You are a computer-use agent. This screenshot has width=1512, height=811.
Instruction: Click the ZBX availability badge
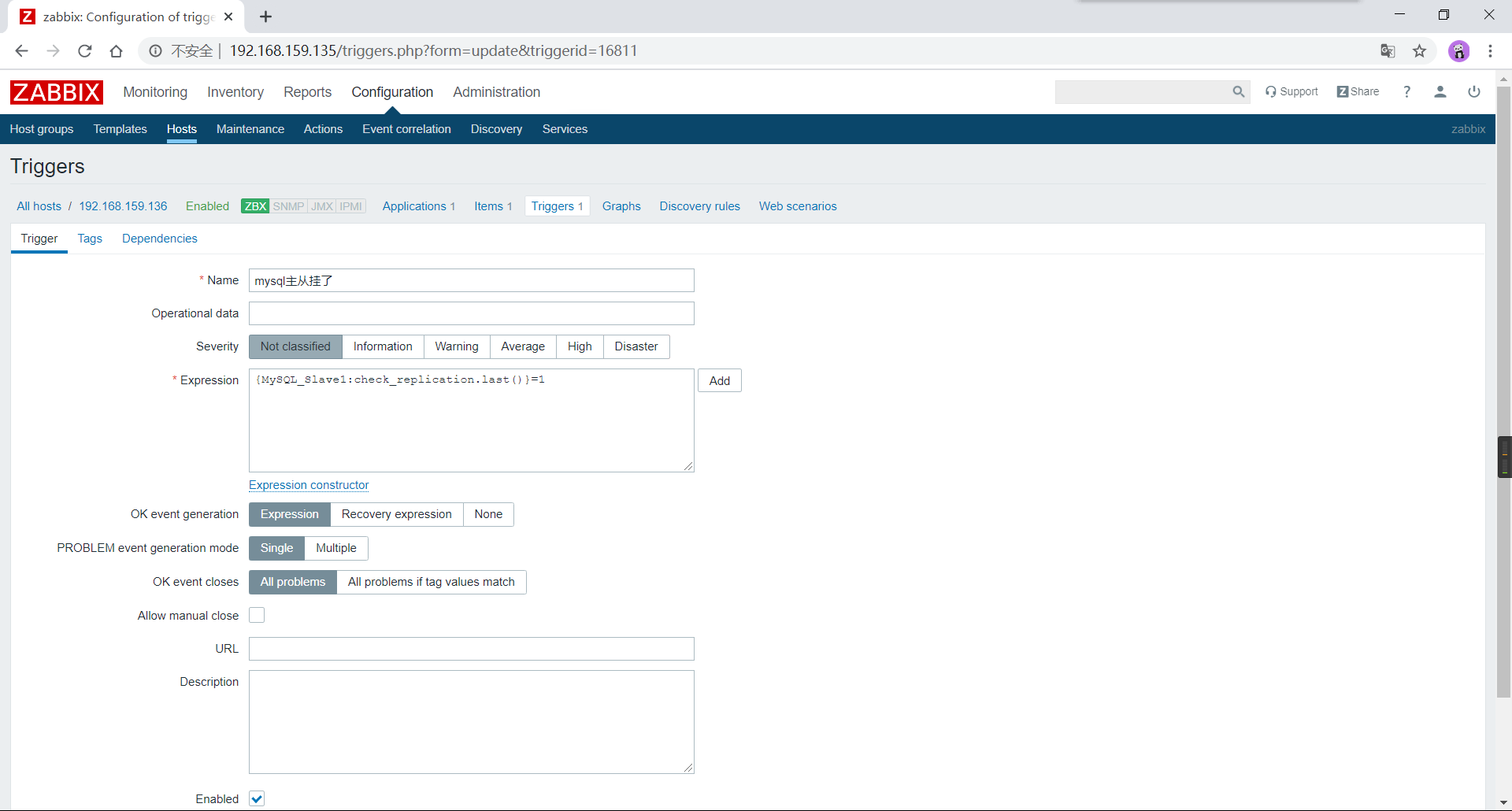pos(255,206)
